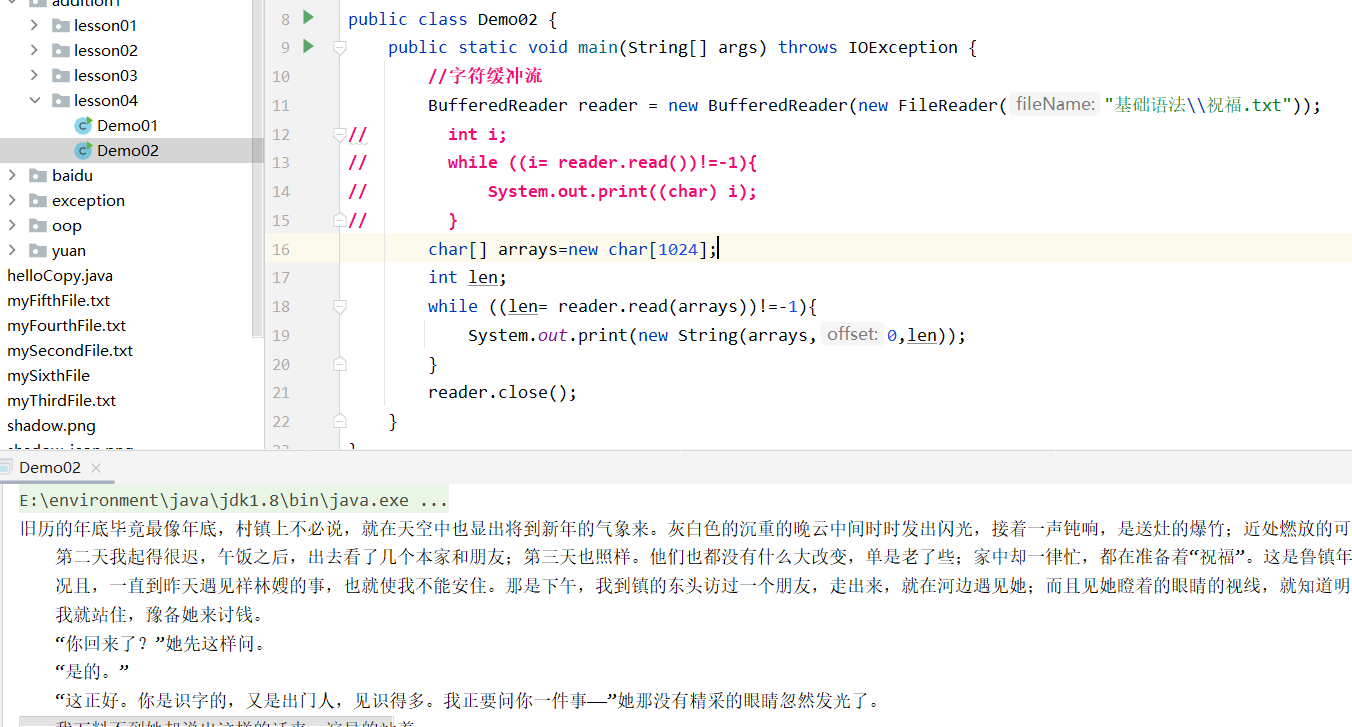Image resolution: width=1352 pixels, height=727 pixels.
Task: Click run gutter arrow beside main method
Action: [x=308, y=46]
